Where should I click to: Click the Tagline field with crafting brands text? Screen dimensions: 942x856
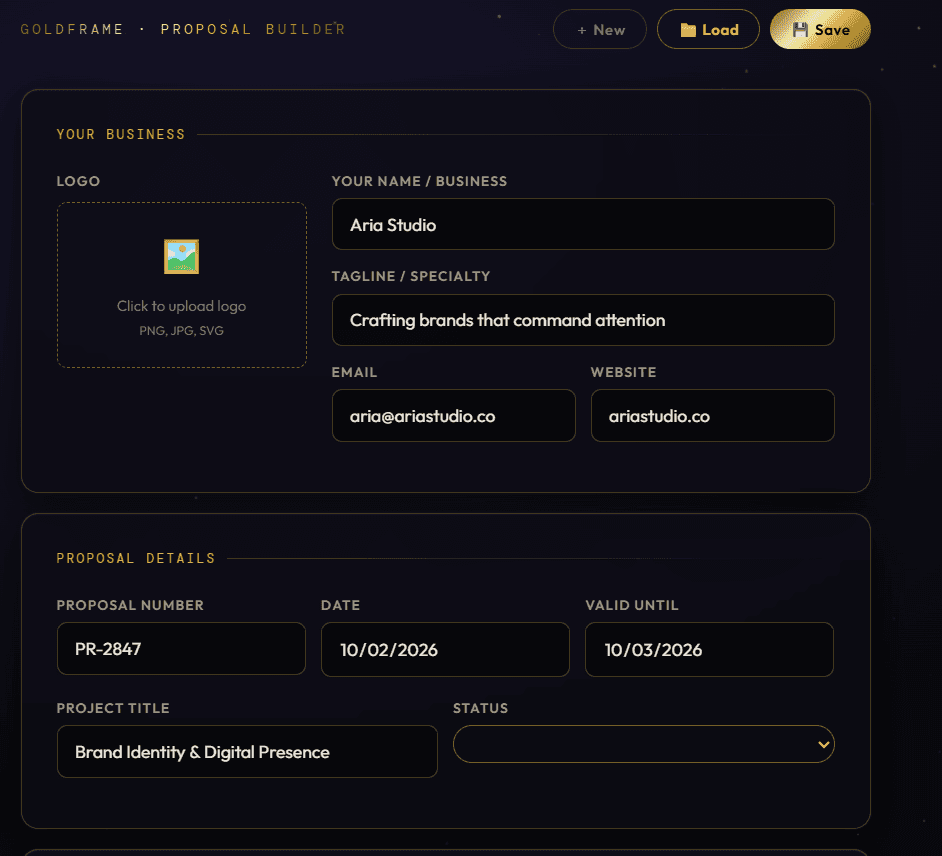(583, 320)
